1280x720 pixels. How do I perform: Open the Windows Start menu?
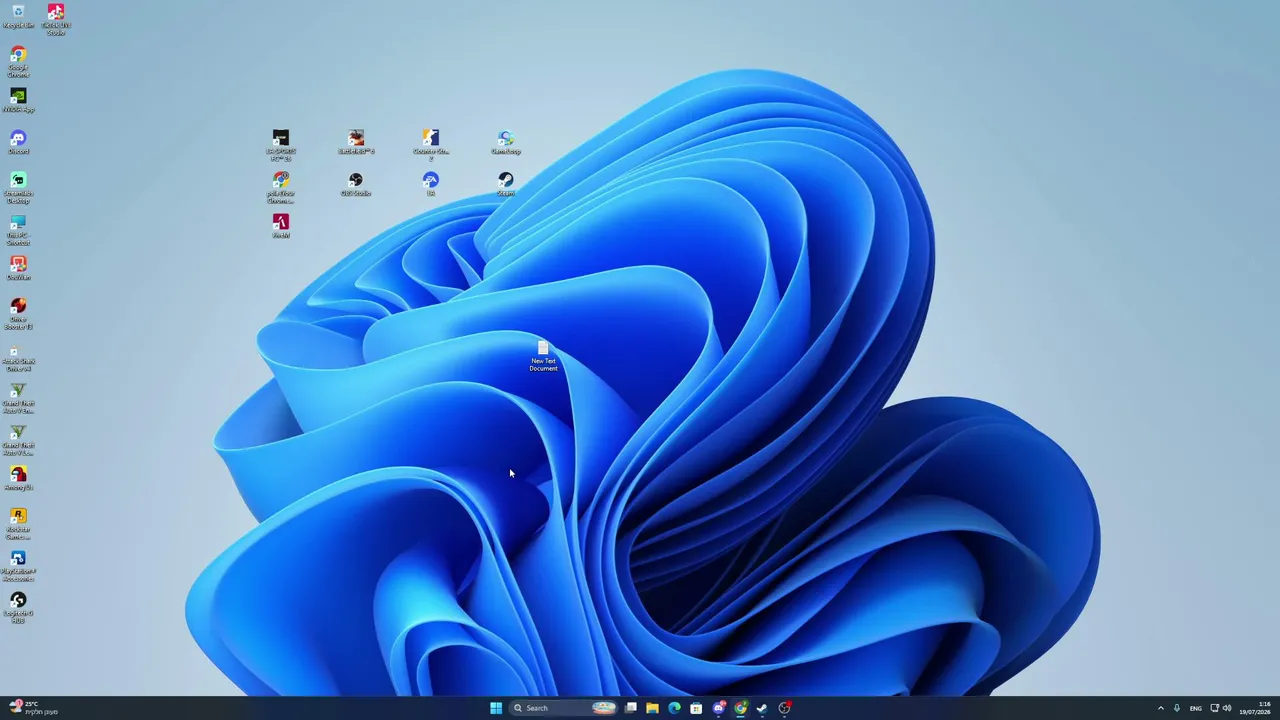[x=496, y=708]
